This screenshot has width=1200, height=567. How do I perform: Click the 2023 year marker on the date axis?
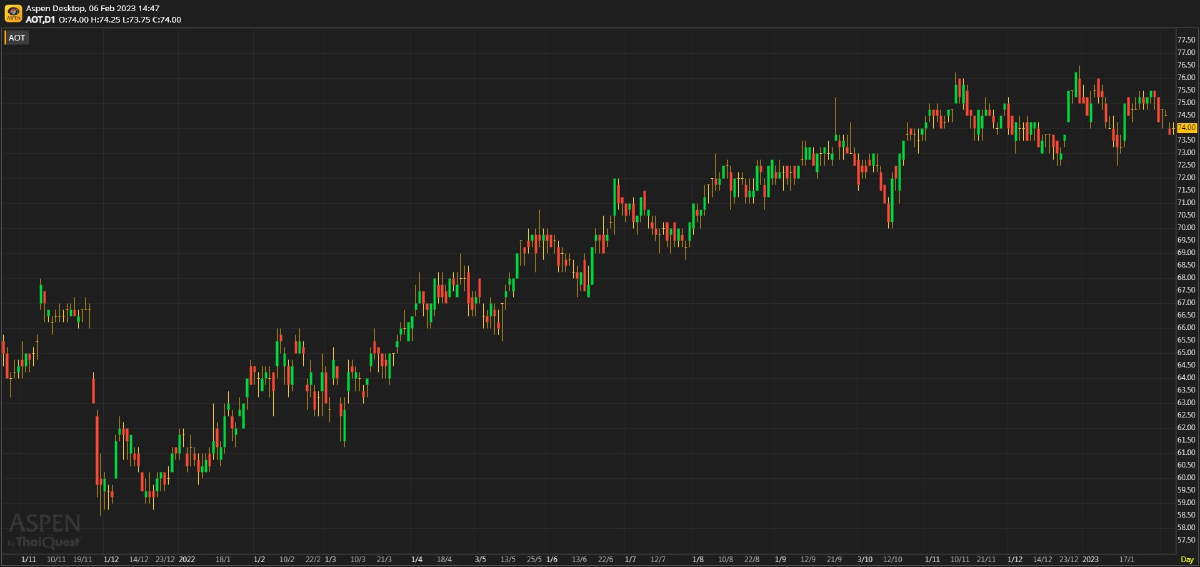pyautogui.click(x=1090, y=559)
